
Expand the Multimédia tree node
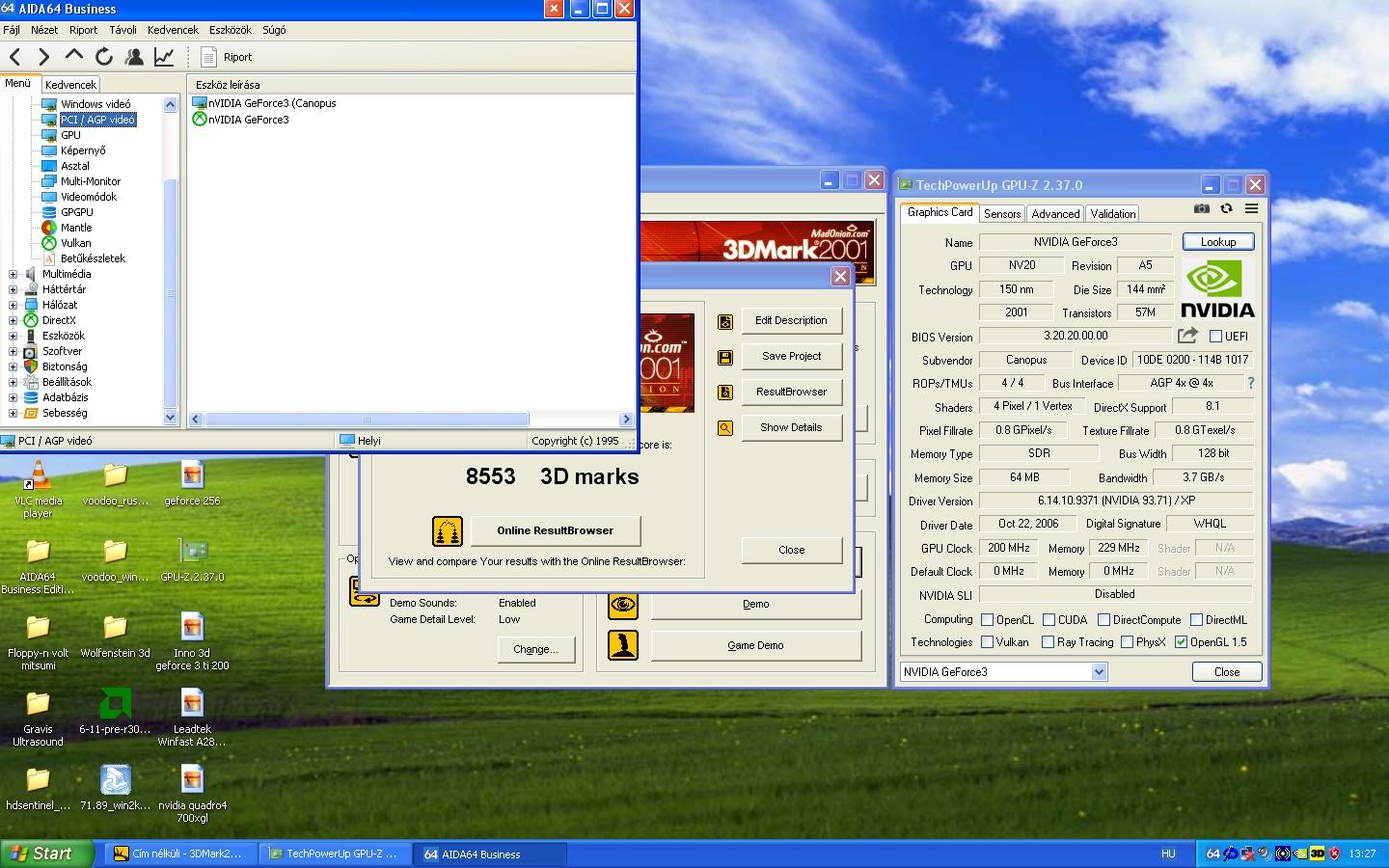[13, 274]
